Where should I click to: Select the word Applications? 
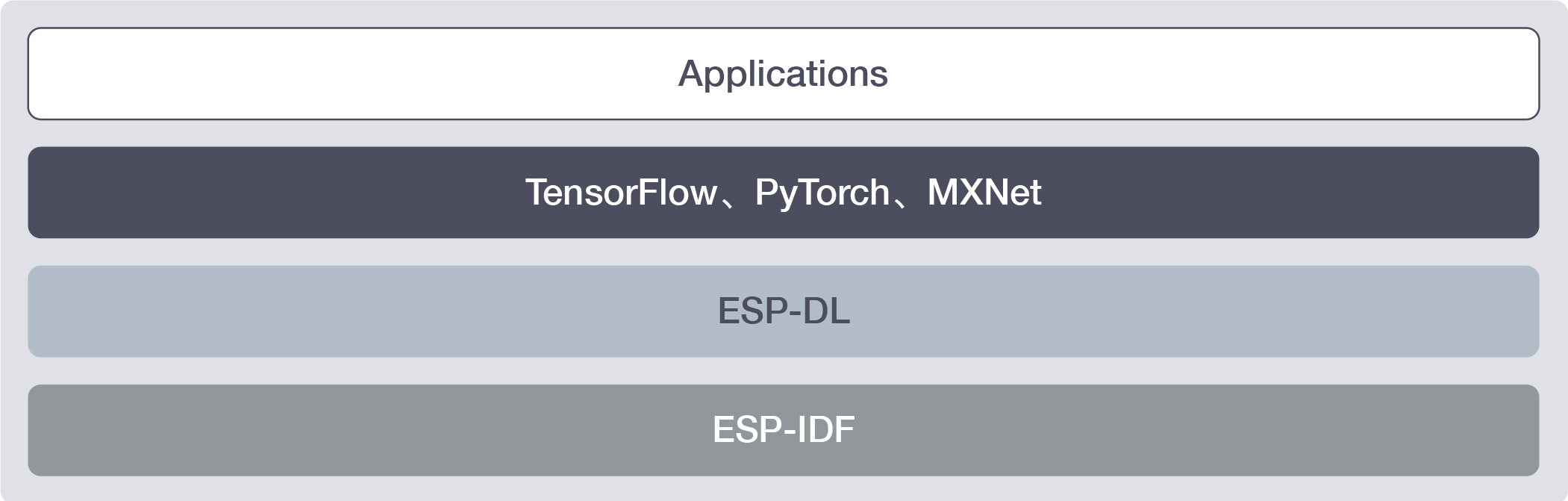coord(783,74)
